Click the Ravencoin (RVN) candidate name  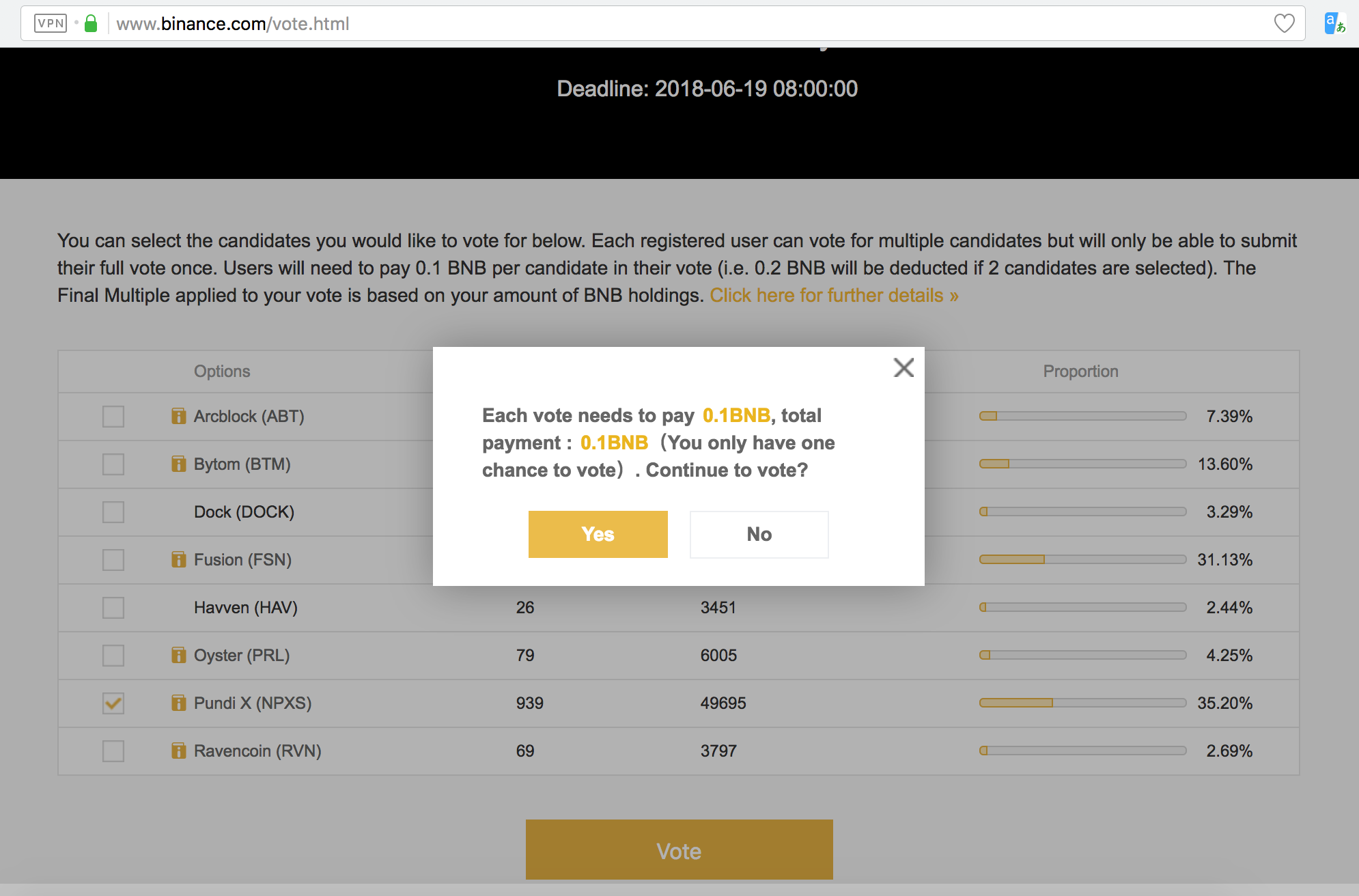(x=257, y=751)
